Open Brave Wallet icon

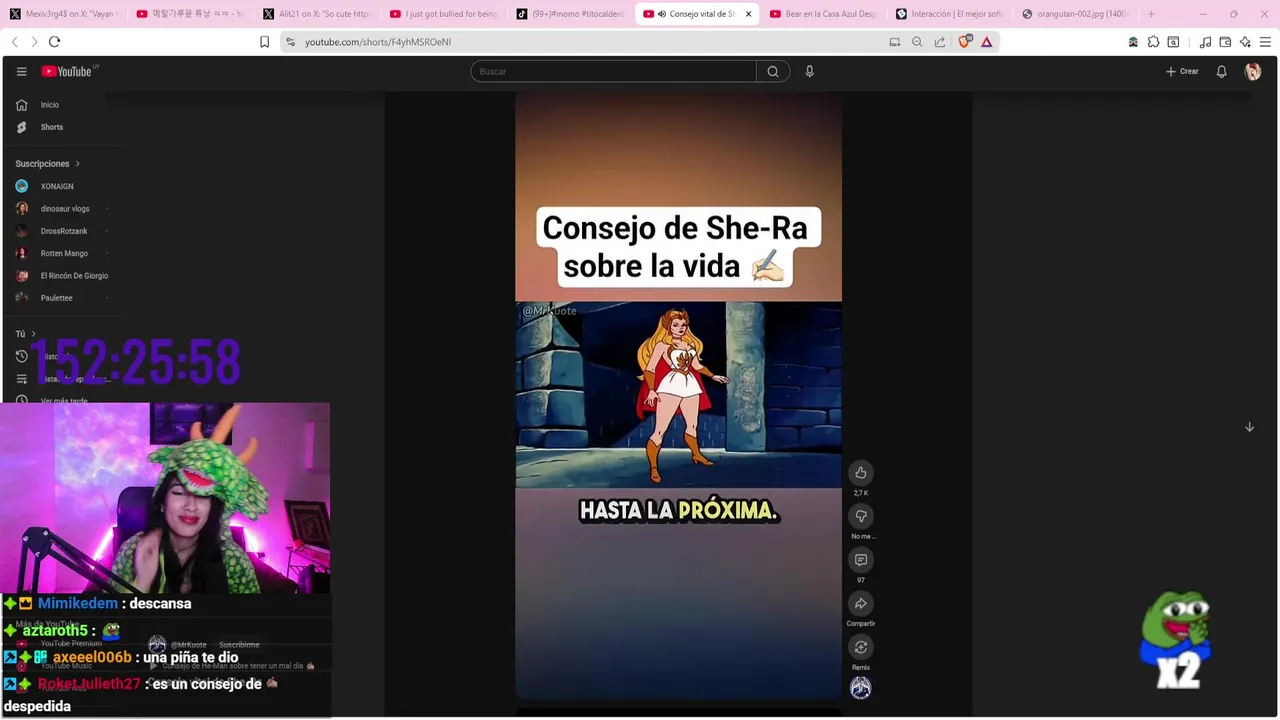click(x=1225, y=42)
